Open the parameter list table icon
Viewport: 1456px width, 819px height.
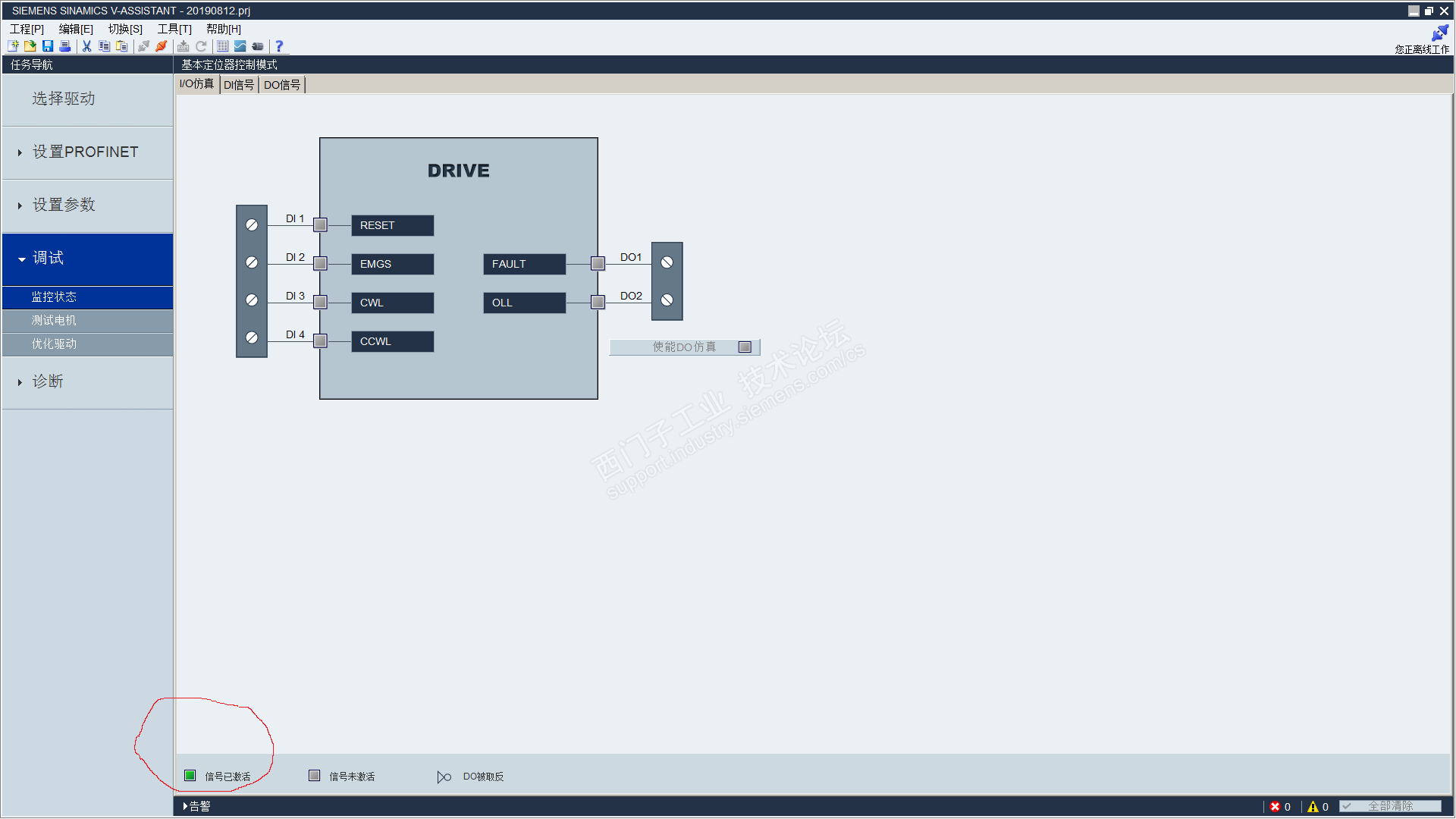(x=222, y=46)
